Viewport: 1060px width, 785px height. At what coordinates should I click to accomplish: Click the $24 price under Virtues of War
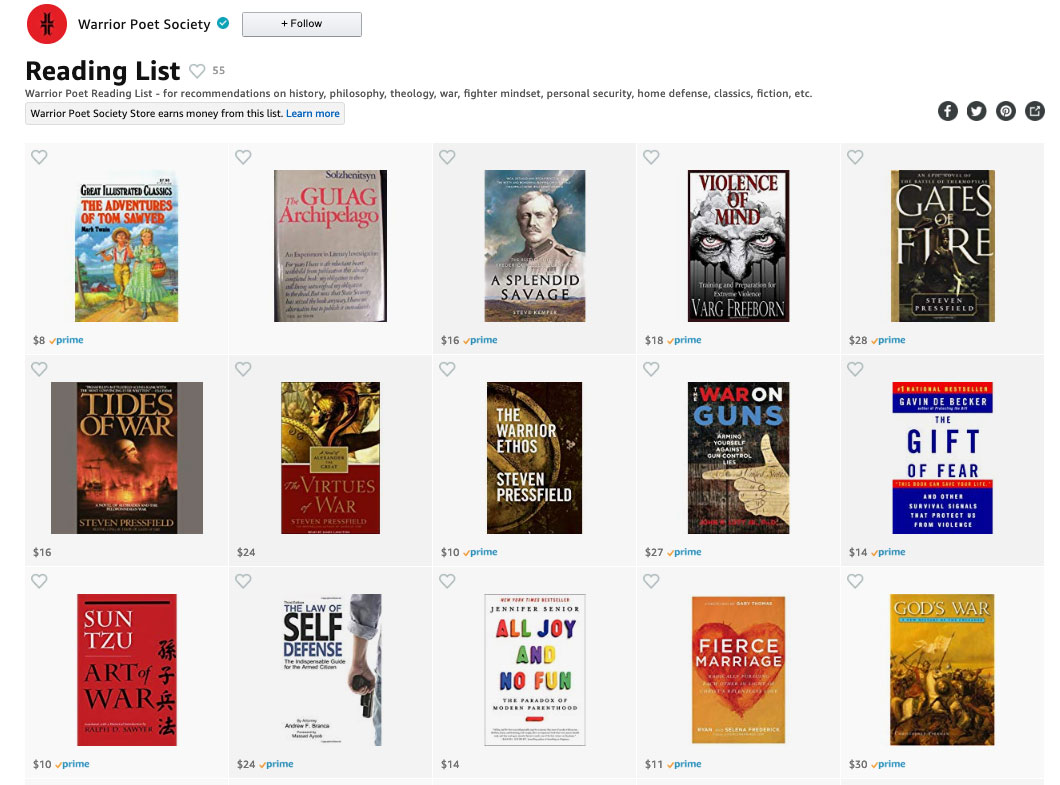tap(246, 552)
